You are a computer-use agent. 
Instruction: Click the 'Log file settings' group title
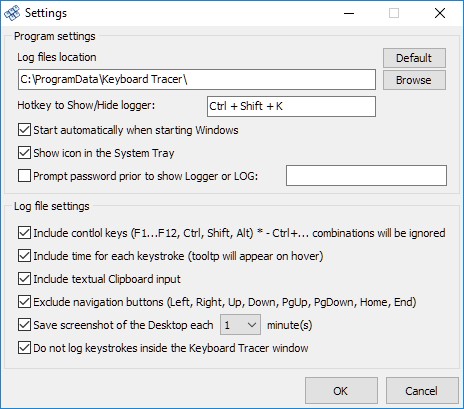(x=52, y=206)
